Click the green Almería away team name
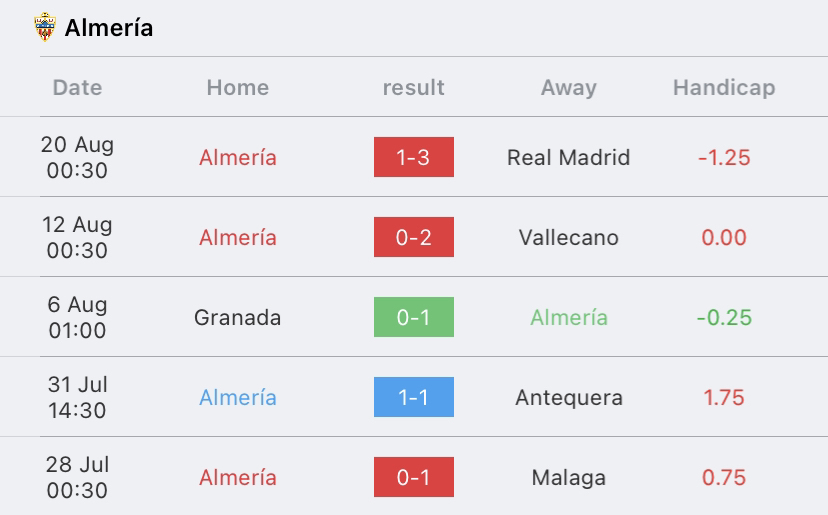 569,317
